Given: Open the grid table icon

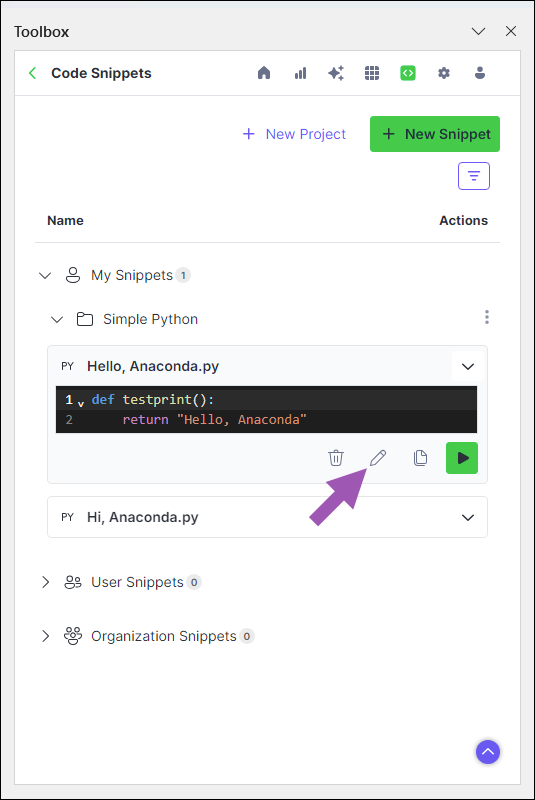Looking at the screenshot, I should 372,73.
